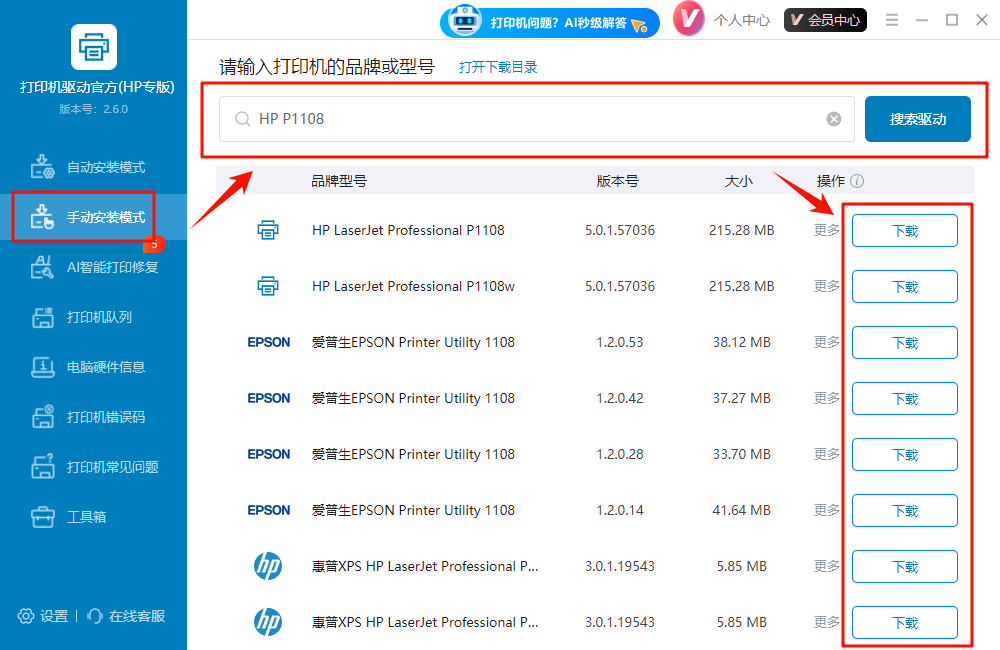The width and height of the screenshot is (1000, 650).
Task: Click the printer app logo icon
Action: tap(93, 46)
